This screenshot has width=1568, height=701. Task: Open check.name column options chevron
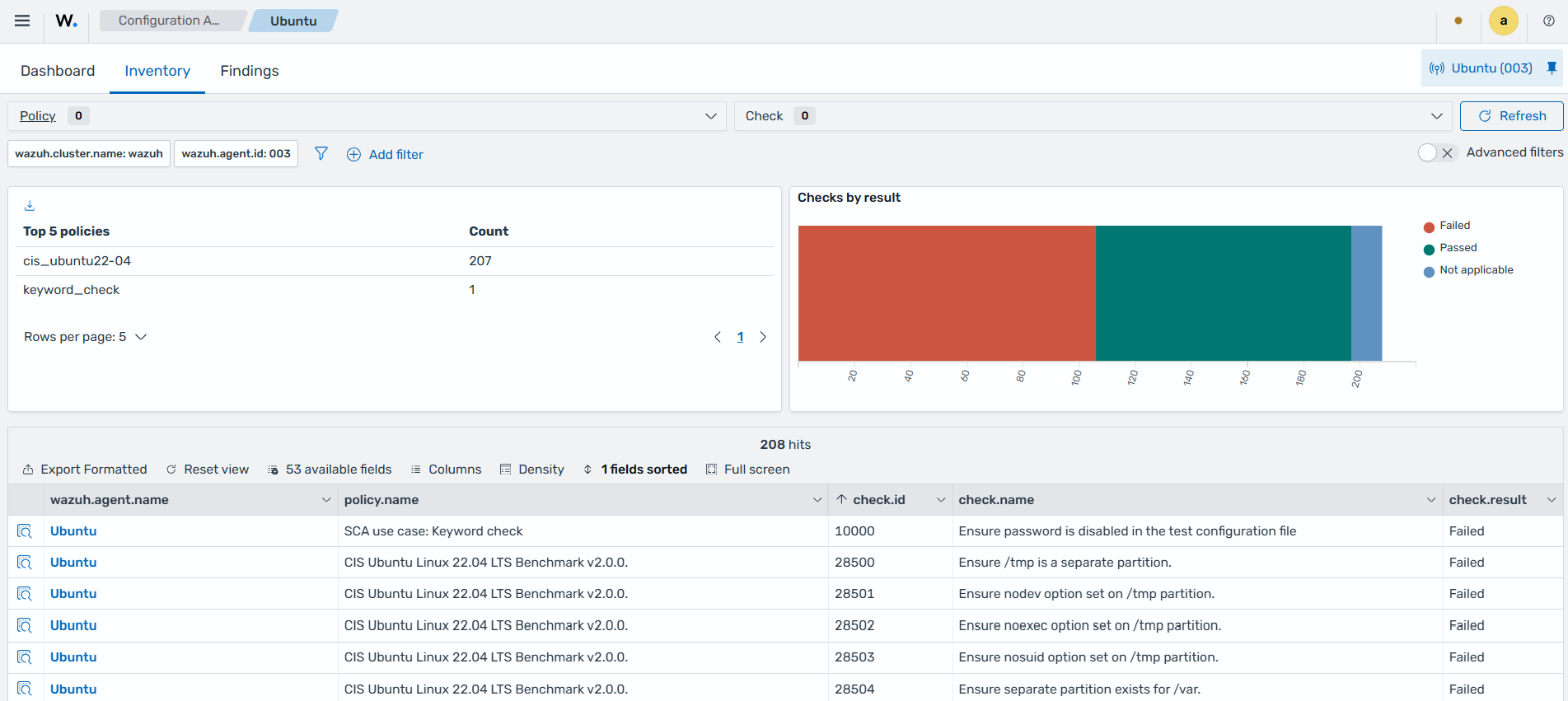pyautogui.click(x=1431, y=500)
